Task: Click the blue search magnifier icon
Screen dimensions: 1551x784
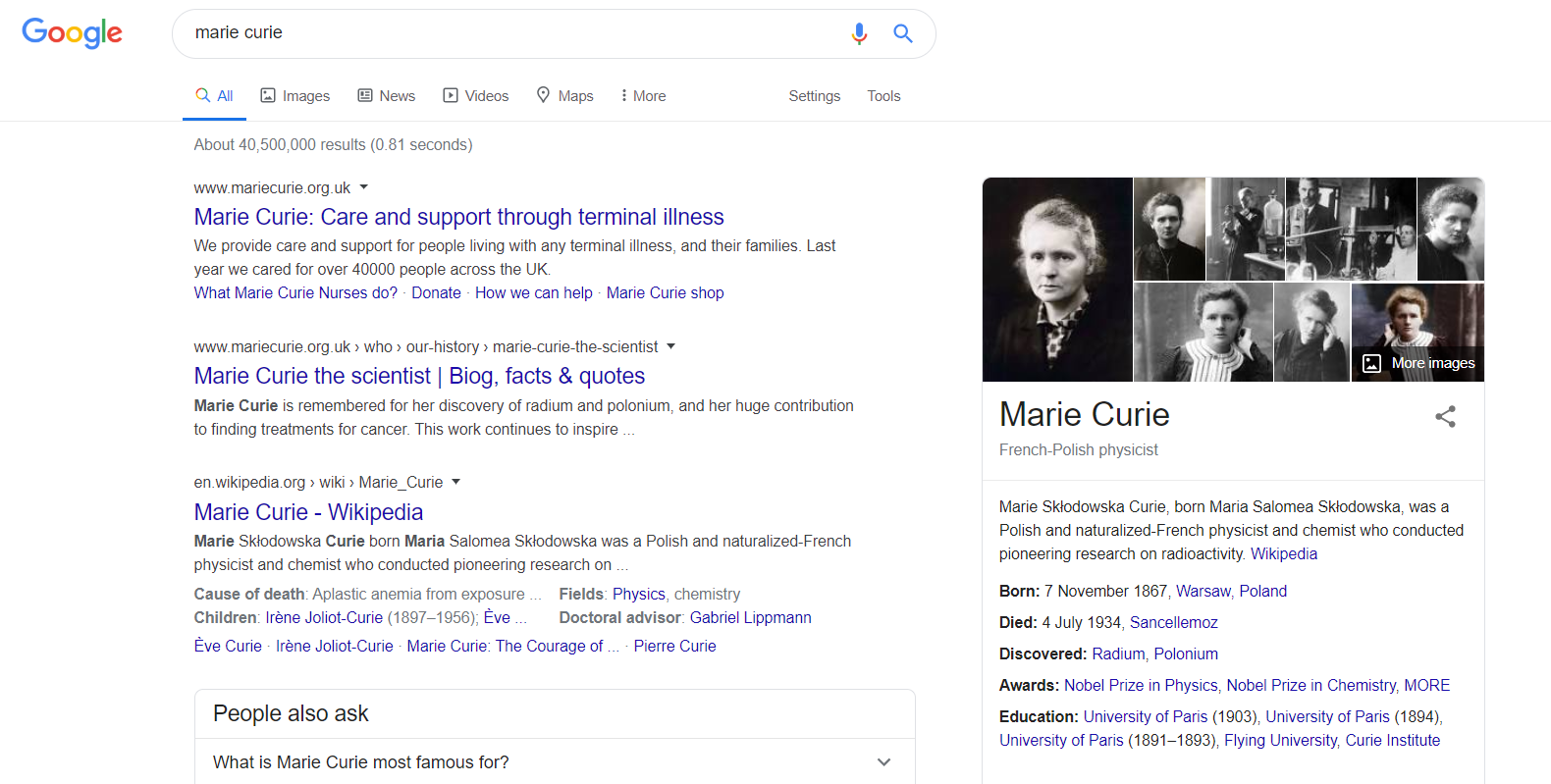Action: pos(903,33)
